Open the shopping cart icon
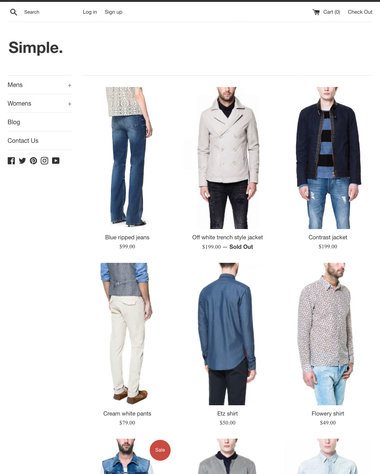Image resolution: width=380 pixels, height=474 pixels. [x=316, y=12]
